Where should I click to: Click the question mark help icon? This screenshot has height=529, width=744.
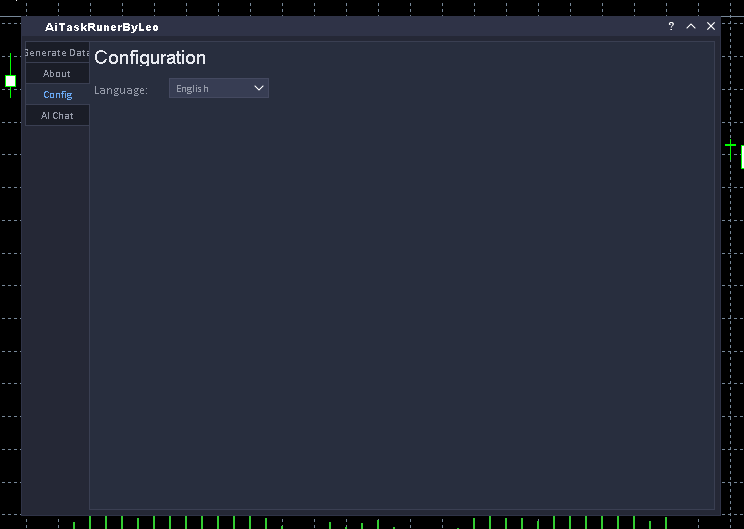[x=671, y=27]
